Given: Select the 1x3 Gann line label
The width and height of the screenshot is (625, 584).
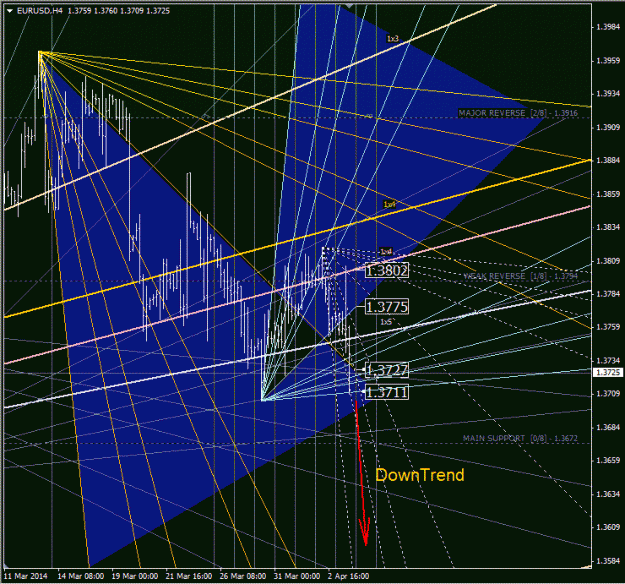Looking at the screenshot, I should 393,39.
